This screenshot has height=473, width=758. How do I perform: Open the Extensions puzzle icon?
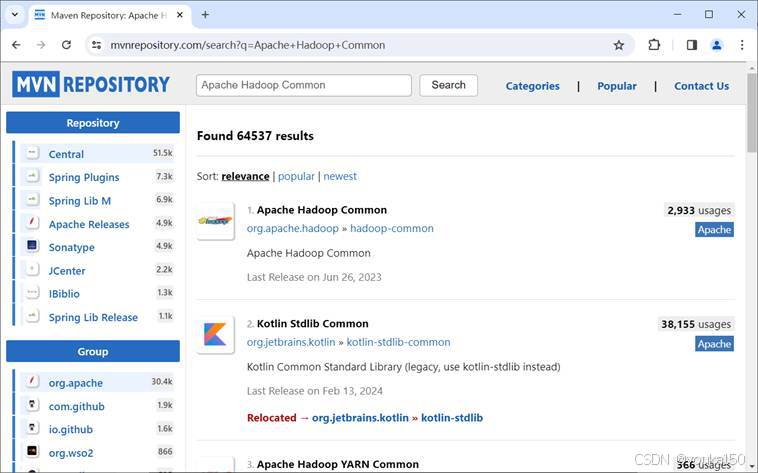(x=654, y=45)
